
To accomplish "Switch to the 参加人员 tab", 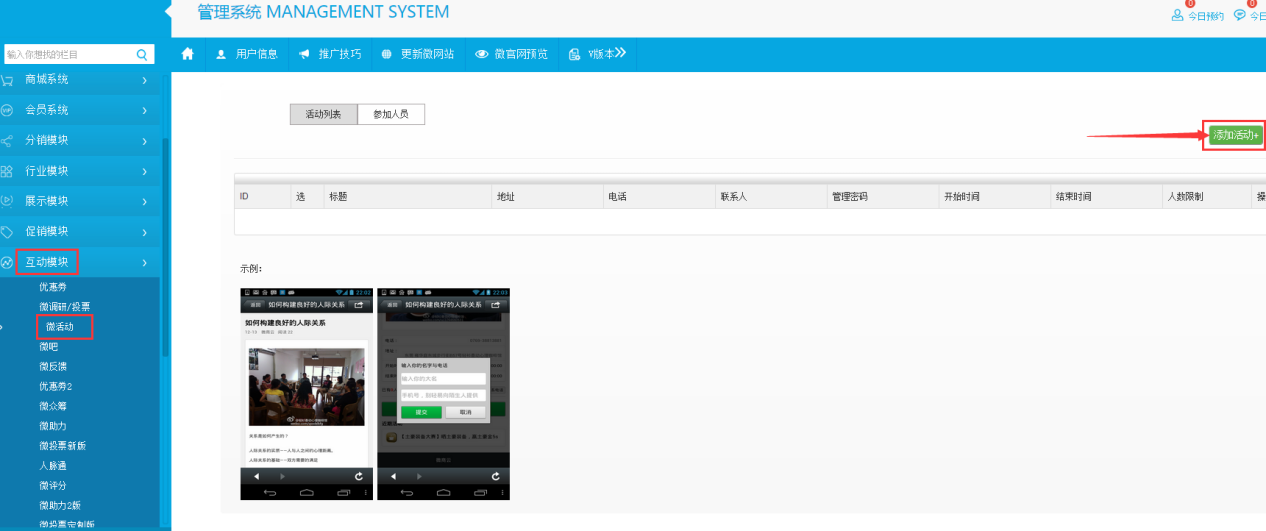I will pyautogui.click(x=391, y=114).
